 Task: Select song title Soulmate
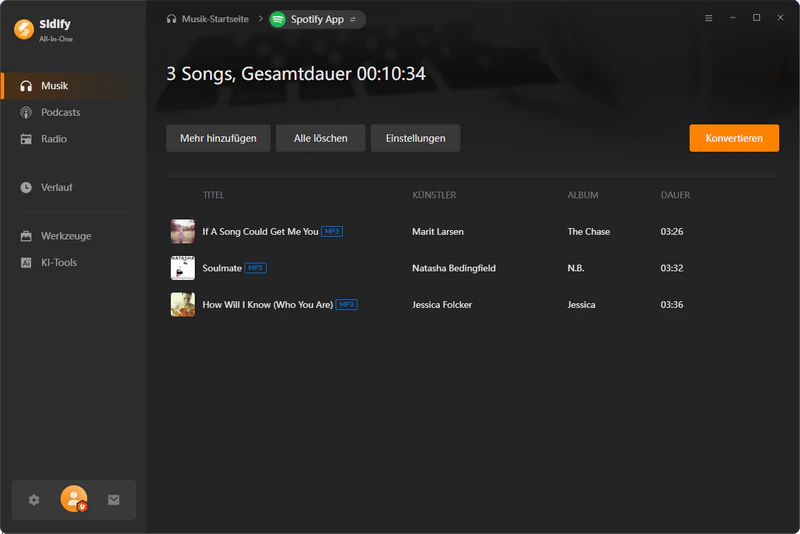point(222,268)
